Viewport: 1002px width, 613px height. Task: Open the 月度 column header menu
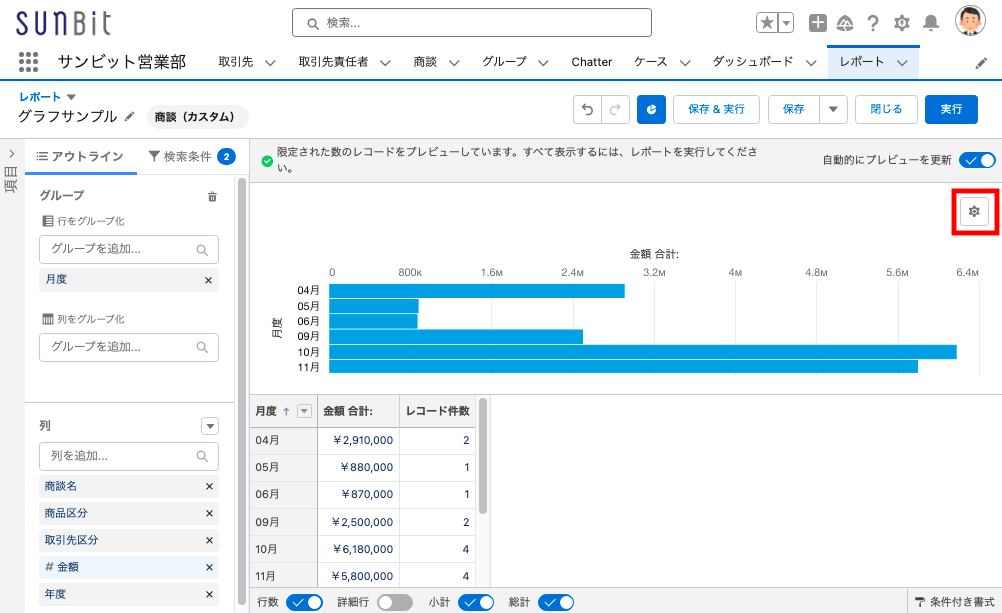tap(305, 412)
